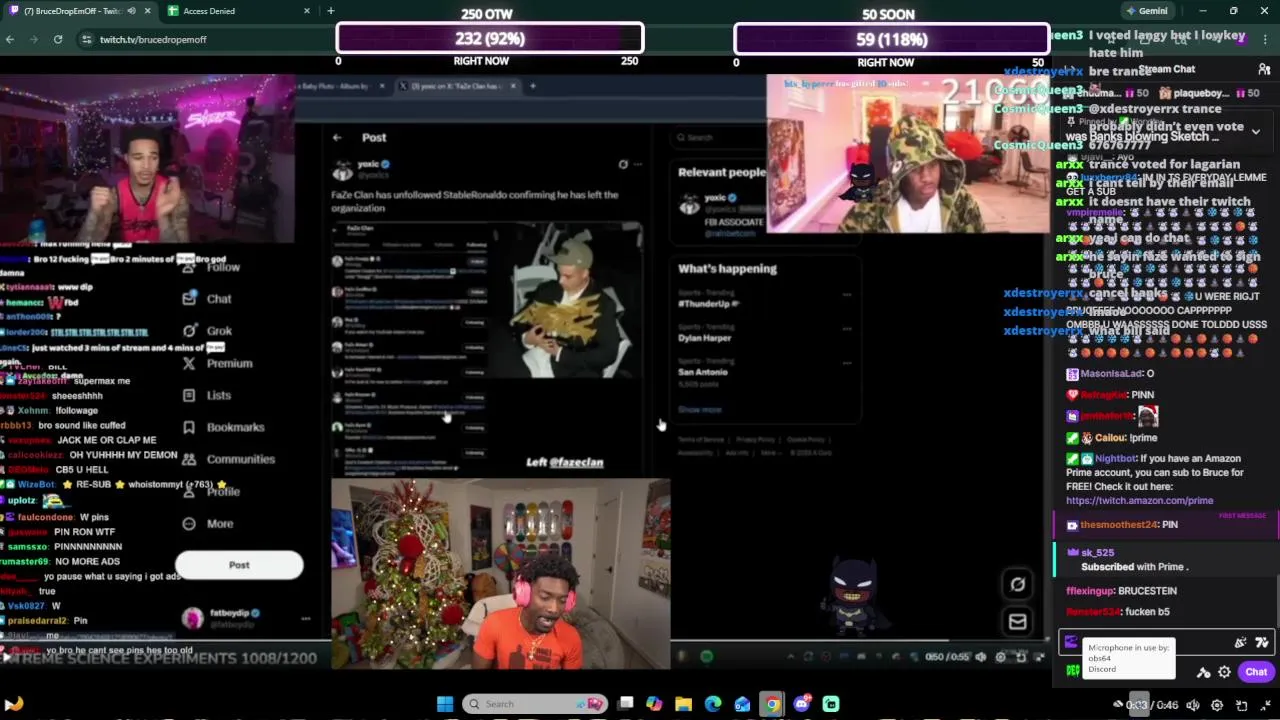
Task: Open the purple emote icon in chat input
Action: [x=1070, y=642]
